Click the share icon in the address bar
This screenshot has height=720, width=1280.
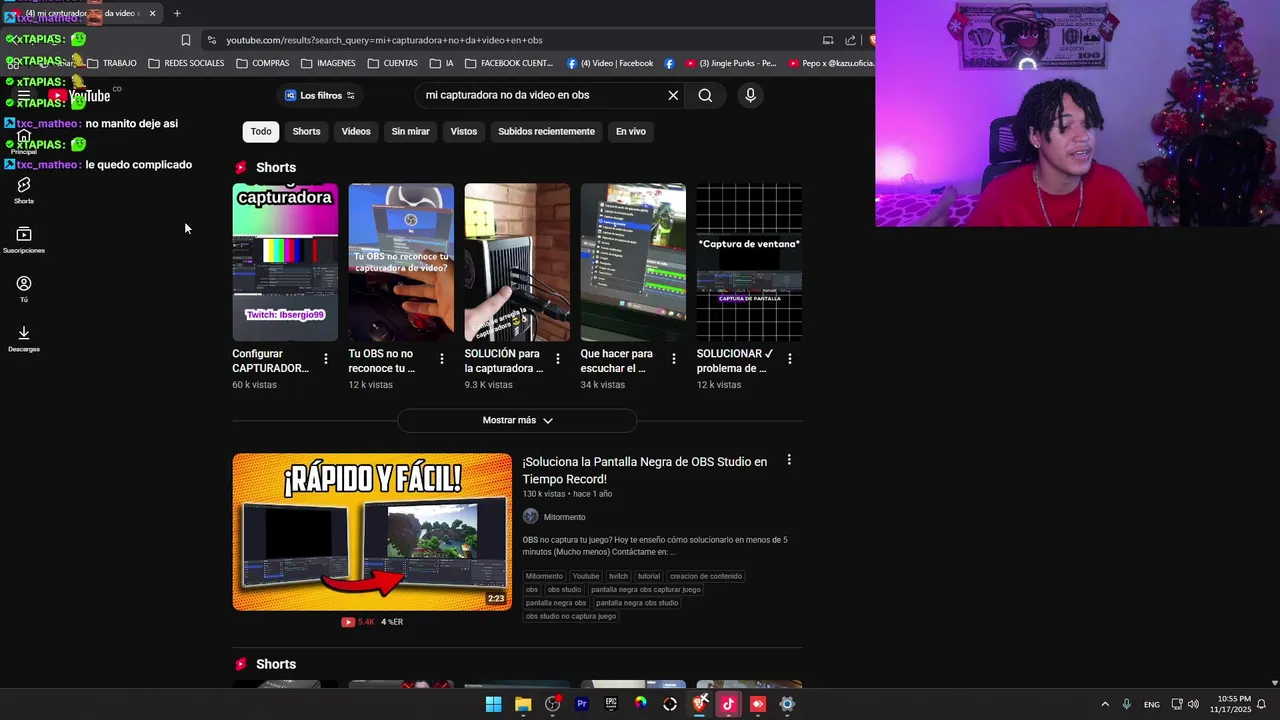(850, 40)
